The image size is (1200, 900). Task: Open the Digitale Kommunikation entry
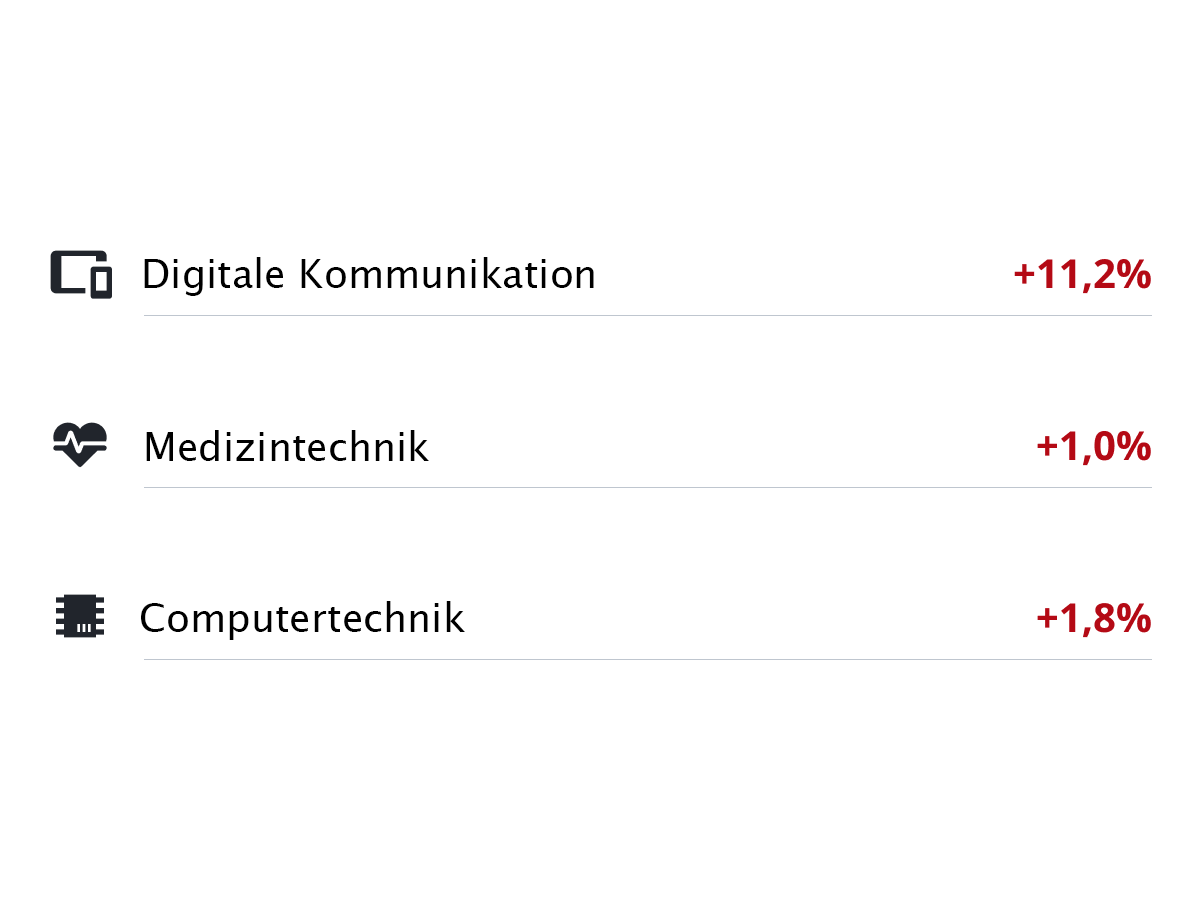click(368, 275)
